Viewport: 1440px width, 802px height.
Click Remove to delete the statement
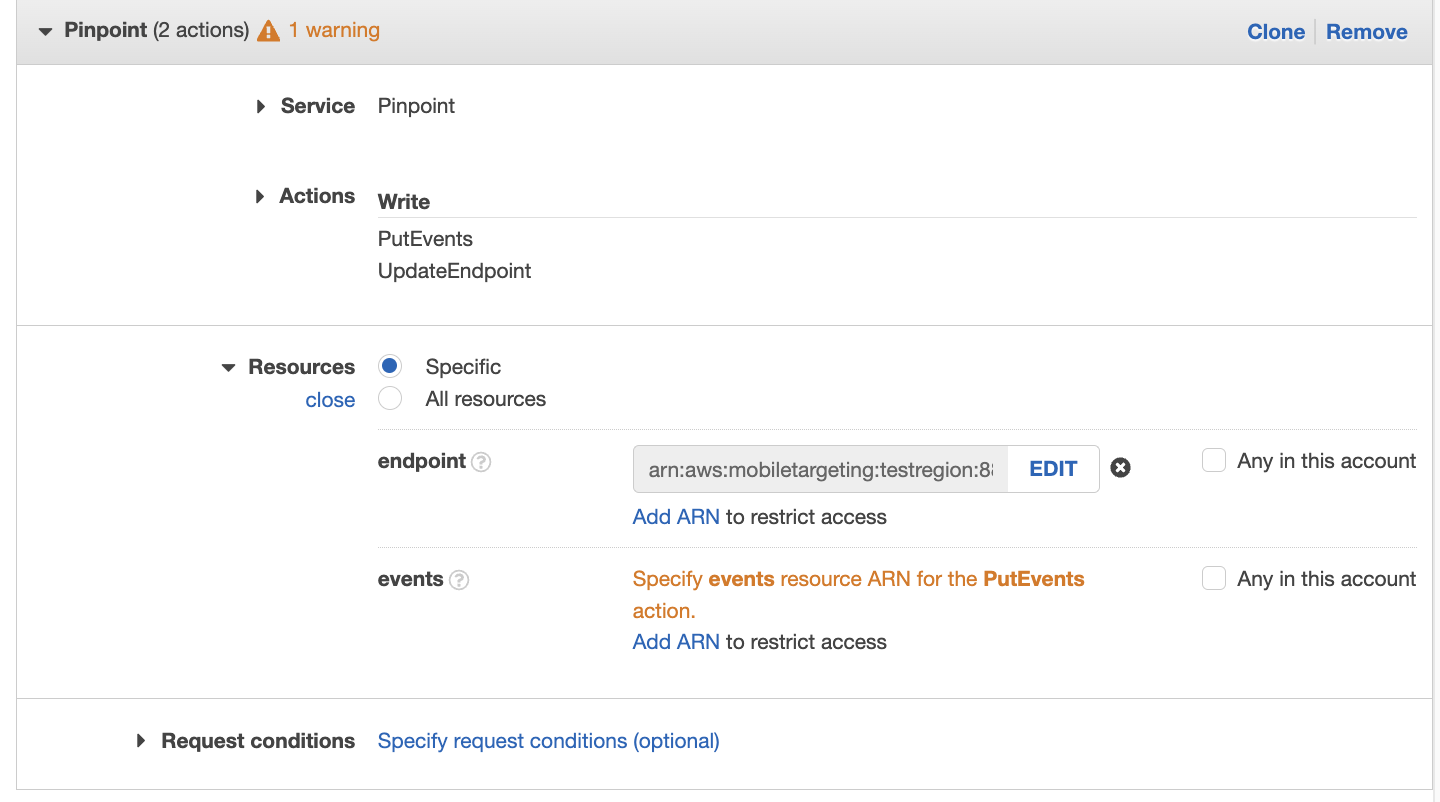1366,31
